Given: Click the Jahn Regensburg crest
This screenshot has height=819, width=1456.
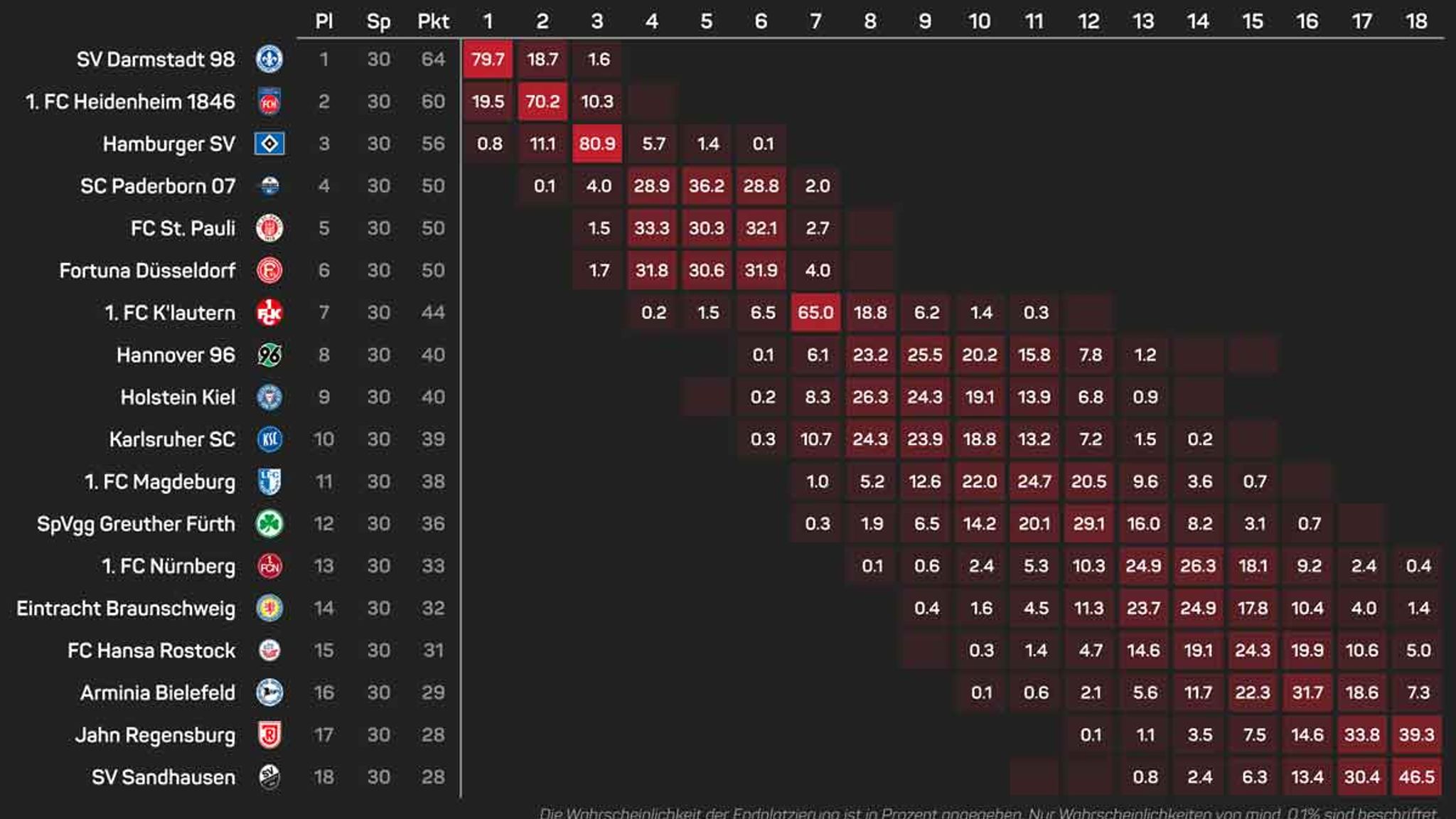Looking at the screenshot, I should [x=269, y=735].
